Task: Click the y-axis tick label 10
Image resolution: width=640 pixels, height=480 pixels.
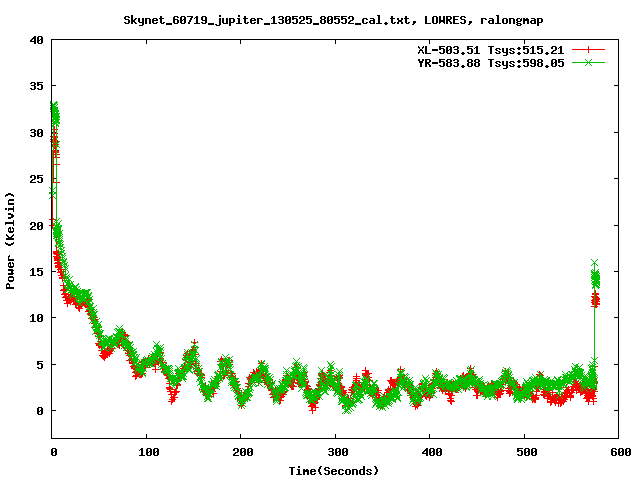Action: 36,318
